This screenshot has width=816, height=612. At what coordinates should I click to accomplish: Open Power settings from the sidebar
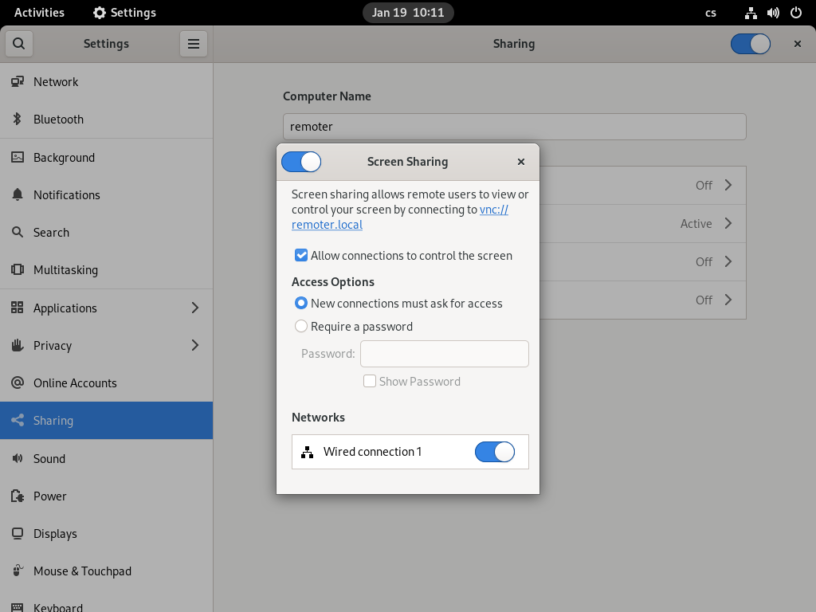pyautogui.click(x=49, y=496)
